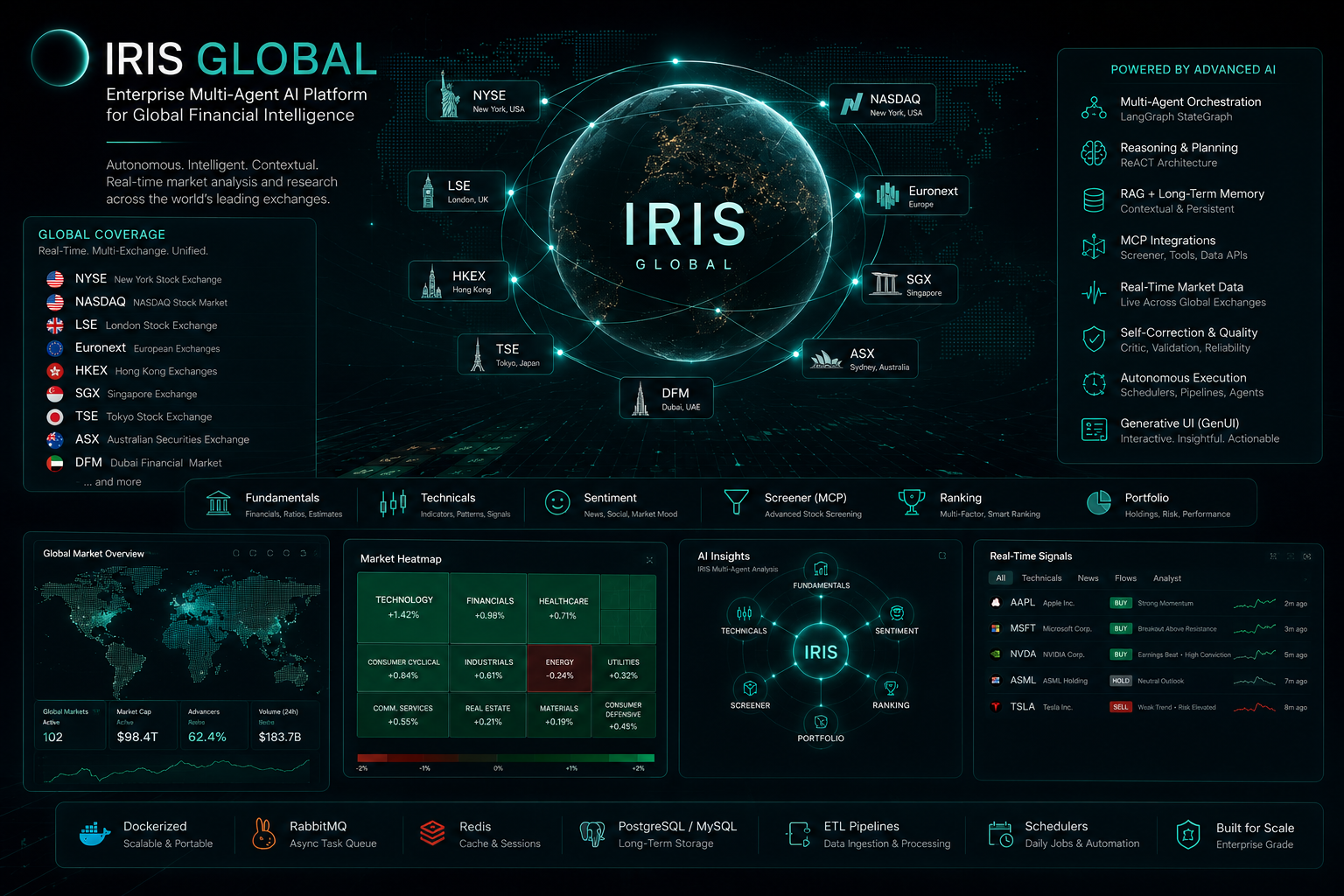
Task: Click the SELL badge for TSLA
Action: point(1121,707)
